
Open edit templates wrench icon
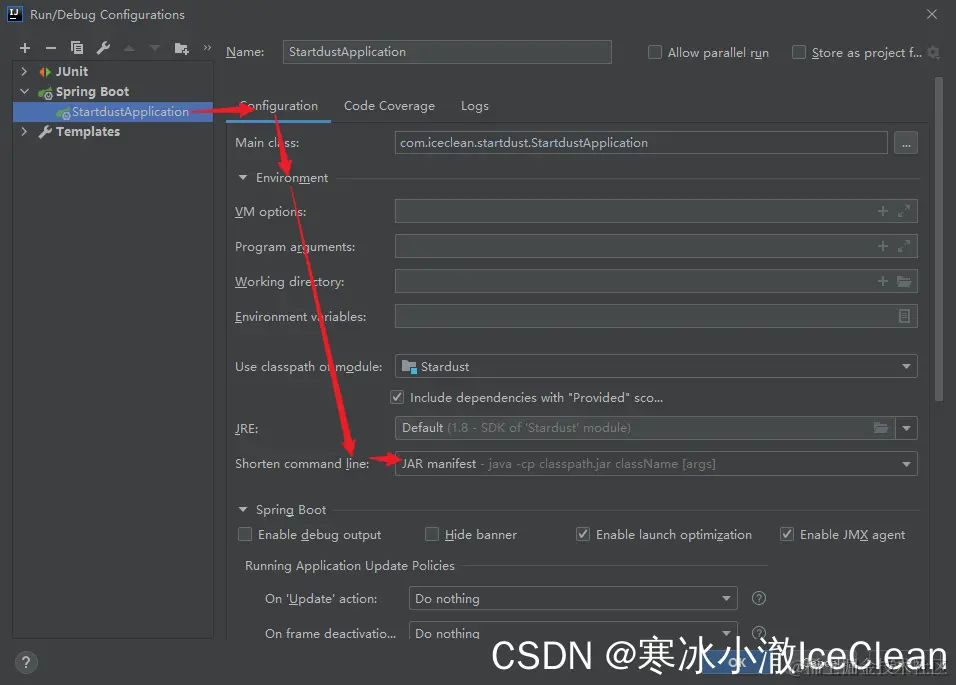103,48
